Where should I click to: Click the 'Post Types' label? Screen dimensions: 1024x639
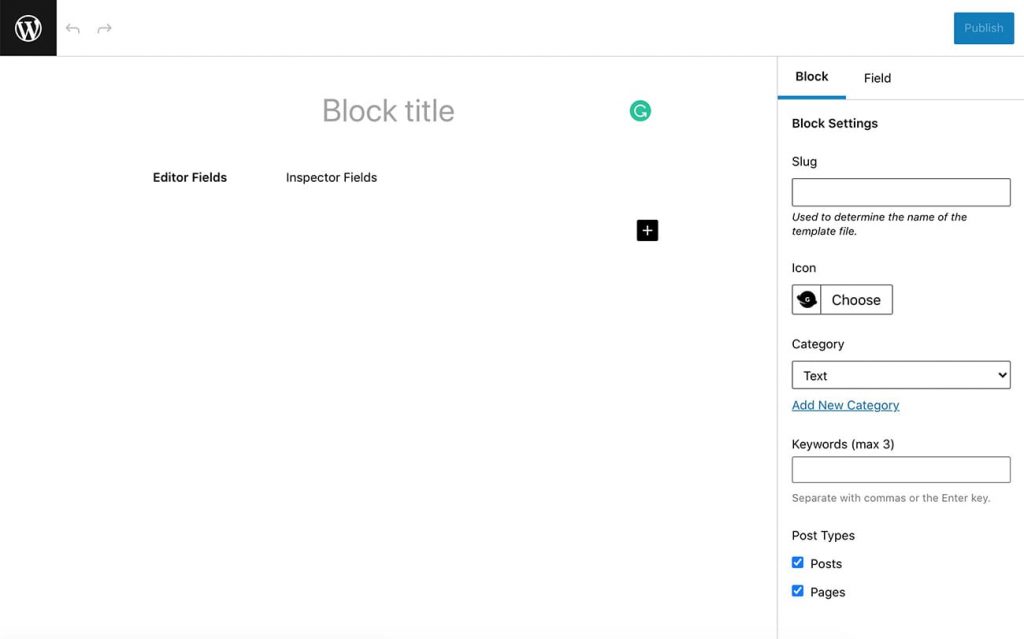click(x=823, y=535)
